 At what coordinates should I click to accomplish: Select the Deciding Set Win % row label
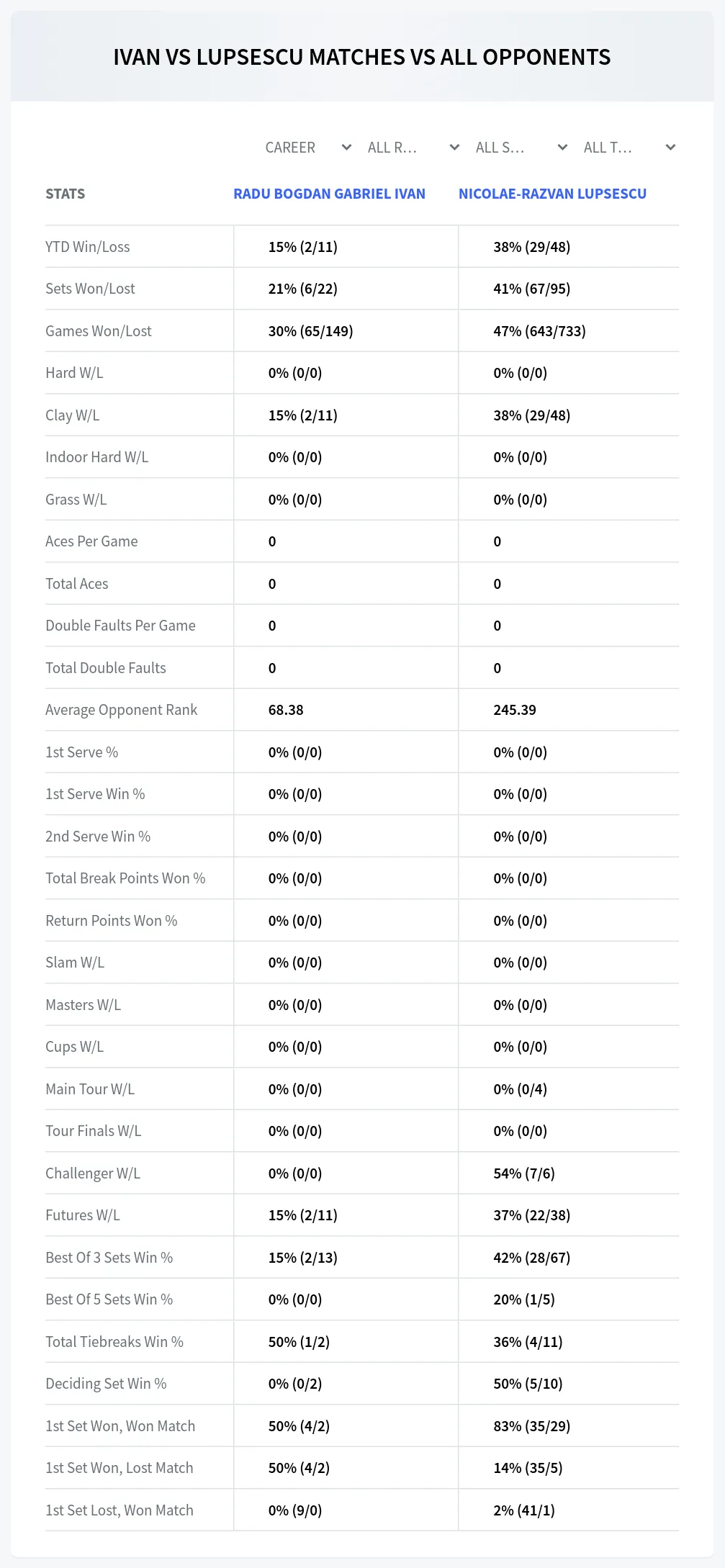106,1384
